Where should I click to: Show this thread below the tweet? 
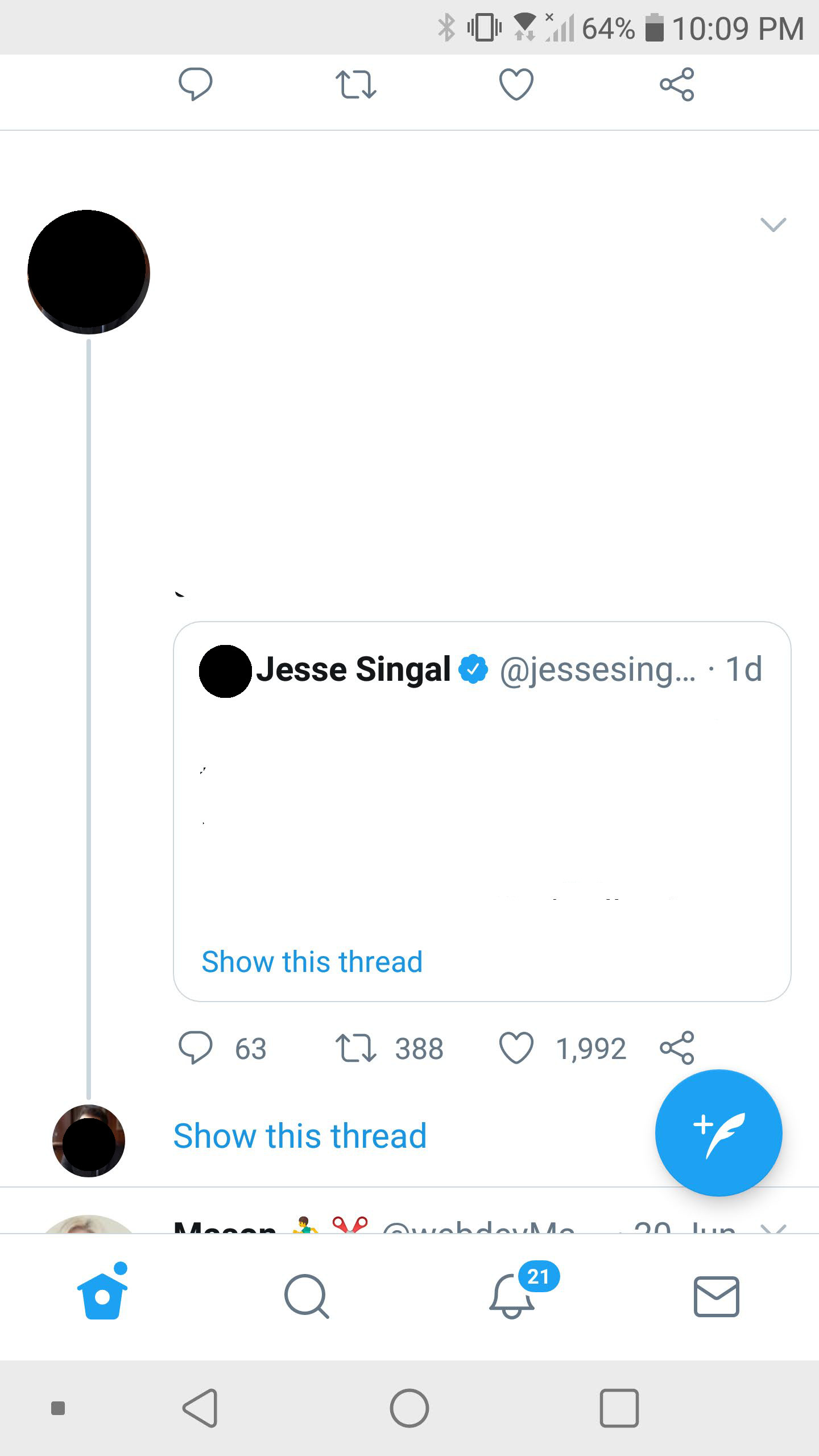tap(300, 1136)
